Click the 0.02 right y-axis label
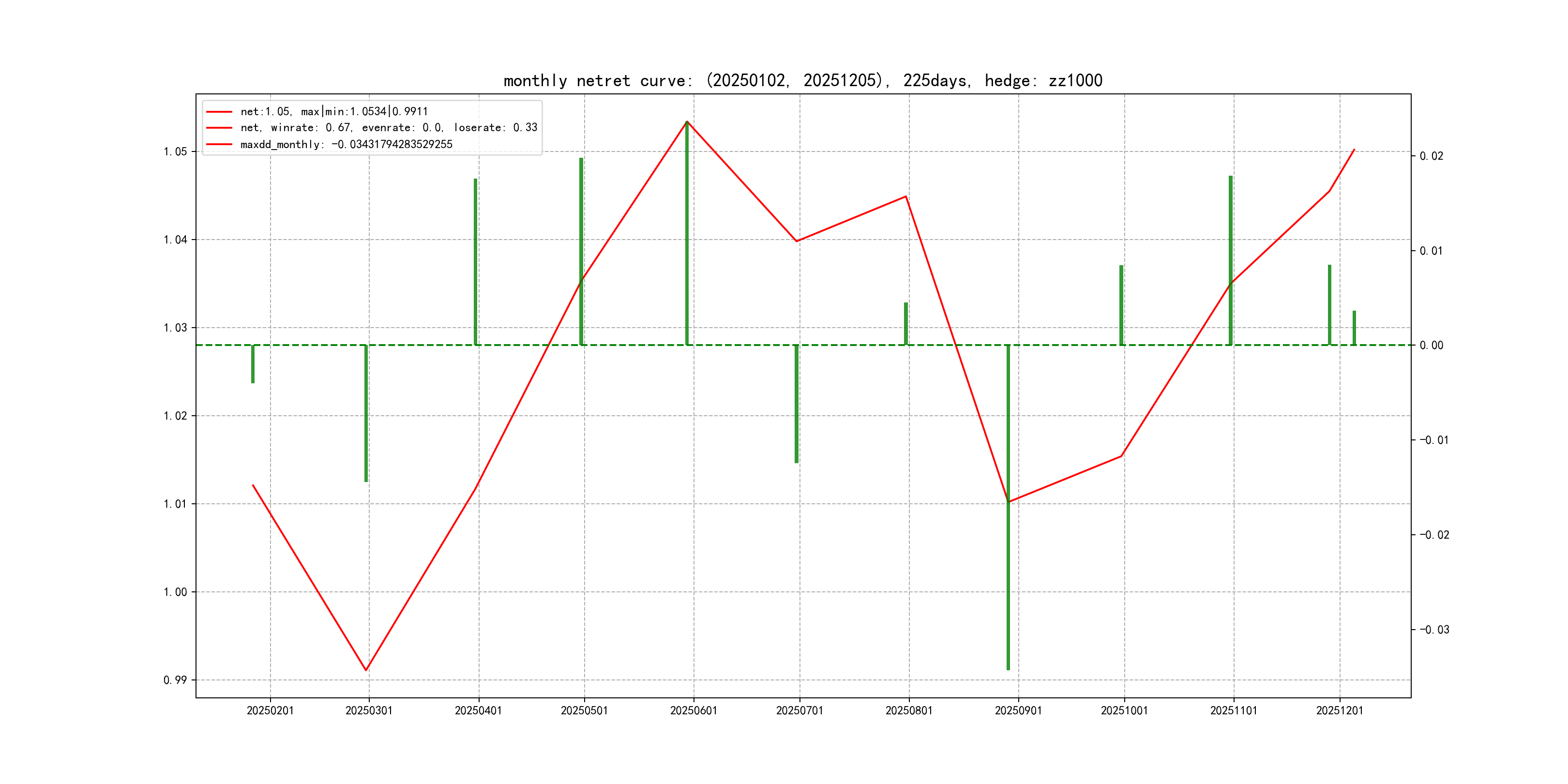The width and height of the screenshot is (1568, 784). click(1431, 156)
